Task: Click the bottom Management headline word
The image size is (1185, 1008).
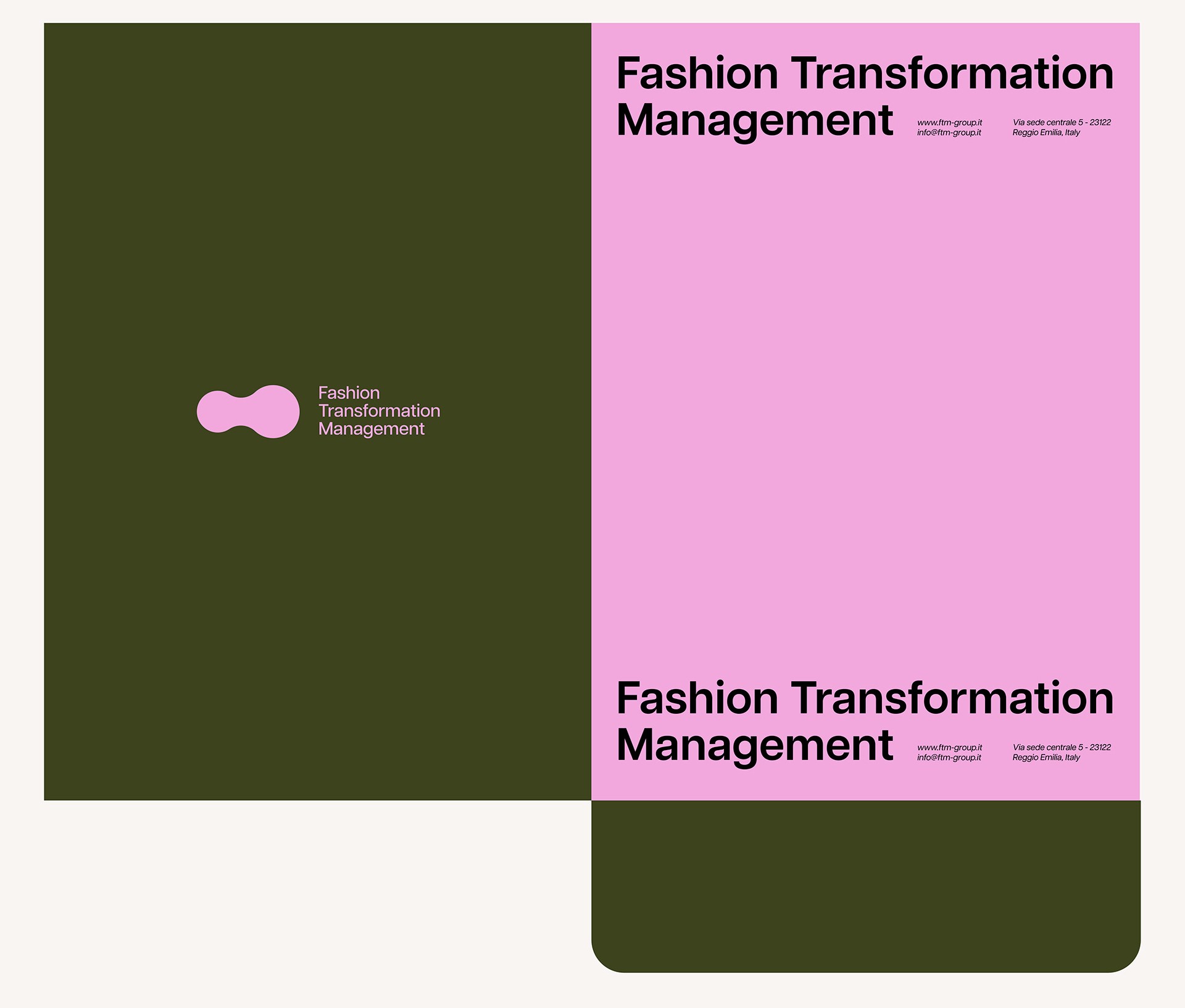Action: pyautogui.click(x=755, y=745)
